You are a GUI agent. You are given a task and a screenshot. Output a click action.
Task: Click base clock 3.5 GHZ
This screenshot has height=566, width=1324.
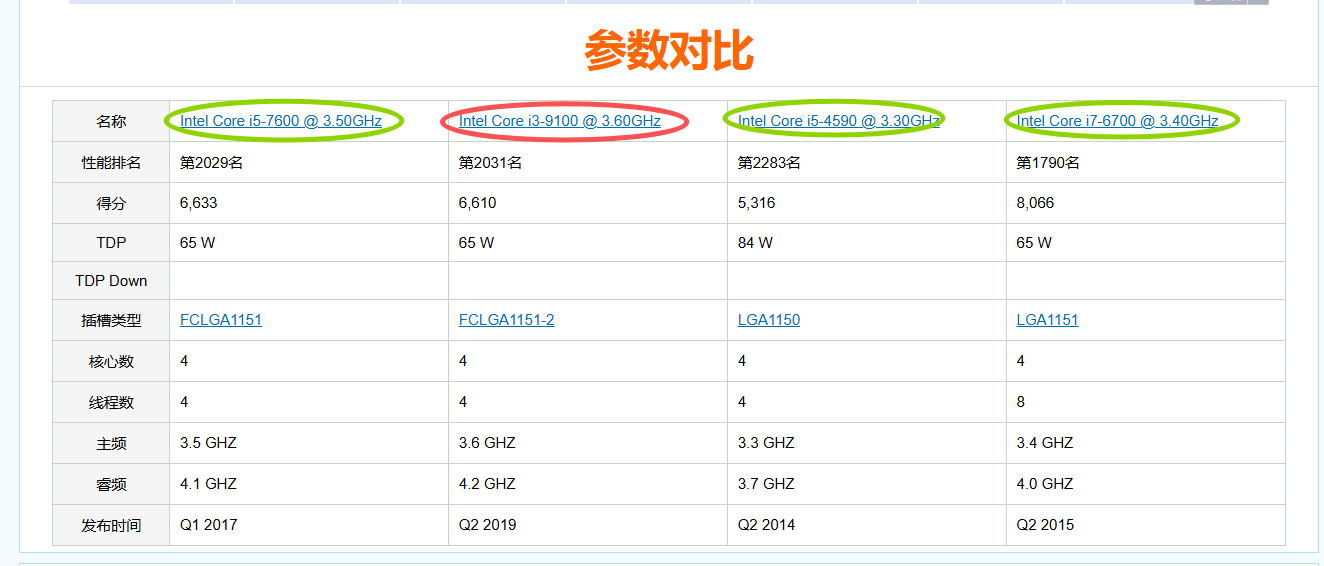[x=208, y=443]
